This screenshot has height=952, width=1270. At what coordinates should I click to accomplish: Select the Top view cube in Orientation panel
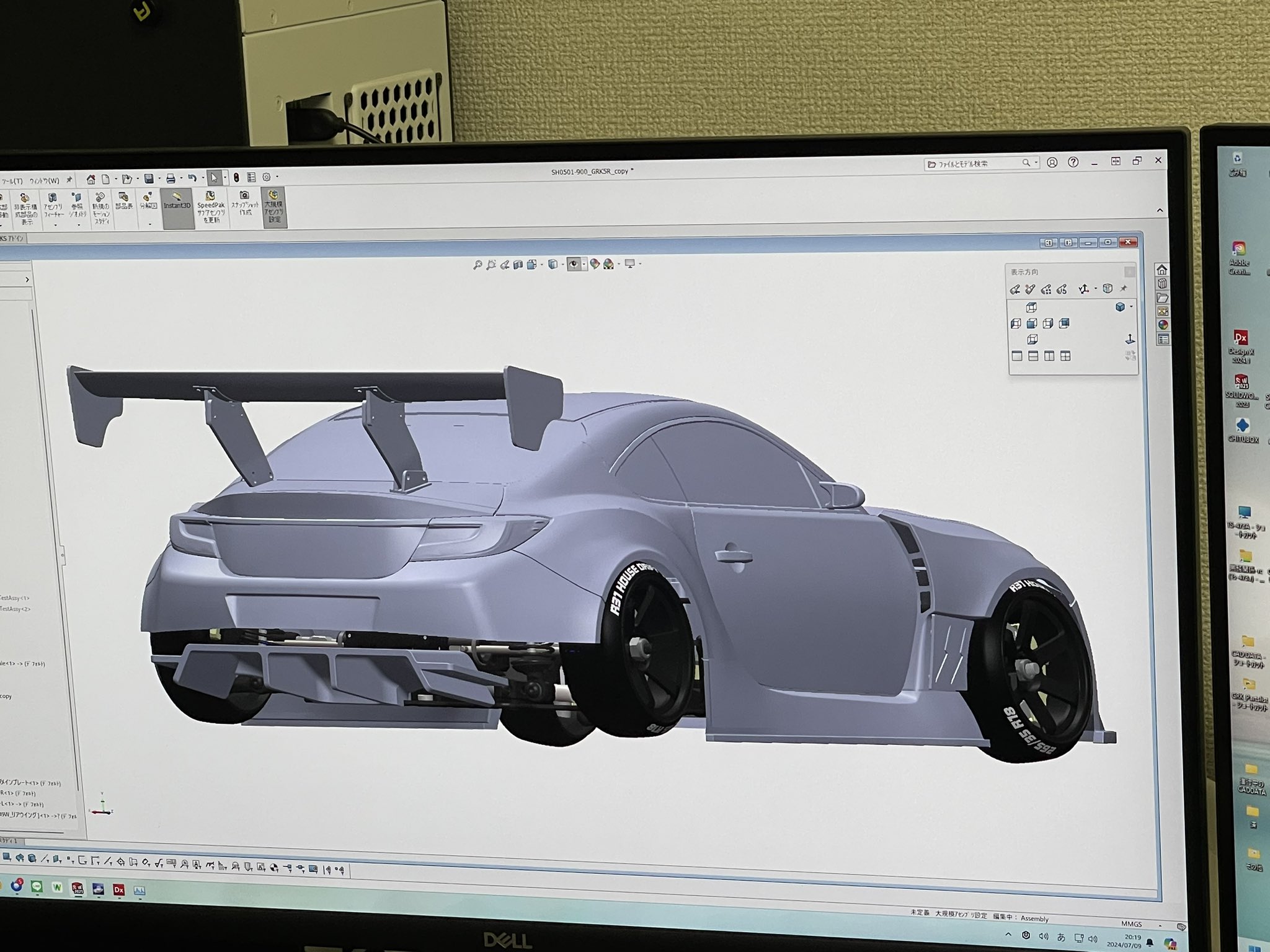coord(1032,307)
